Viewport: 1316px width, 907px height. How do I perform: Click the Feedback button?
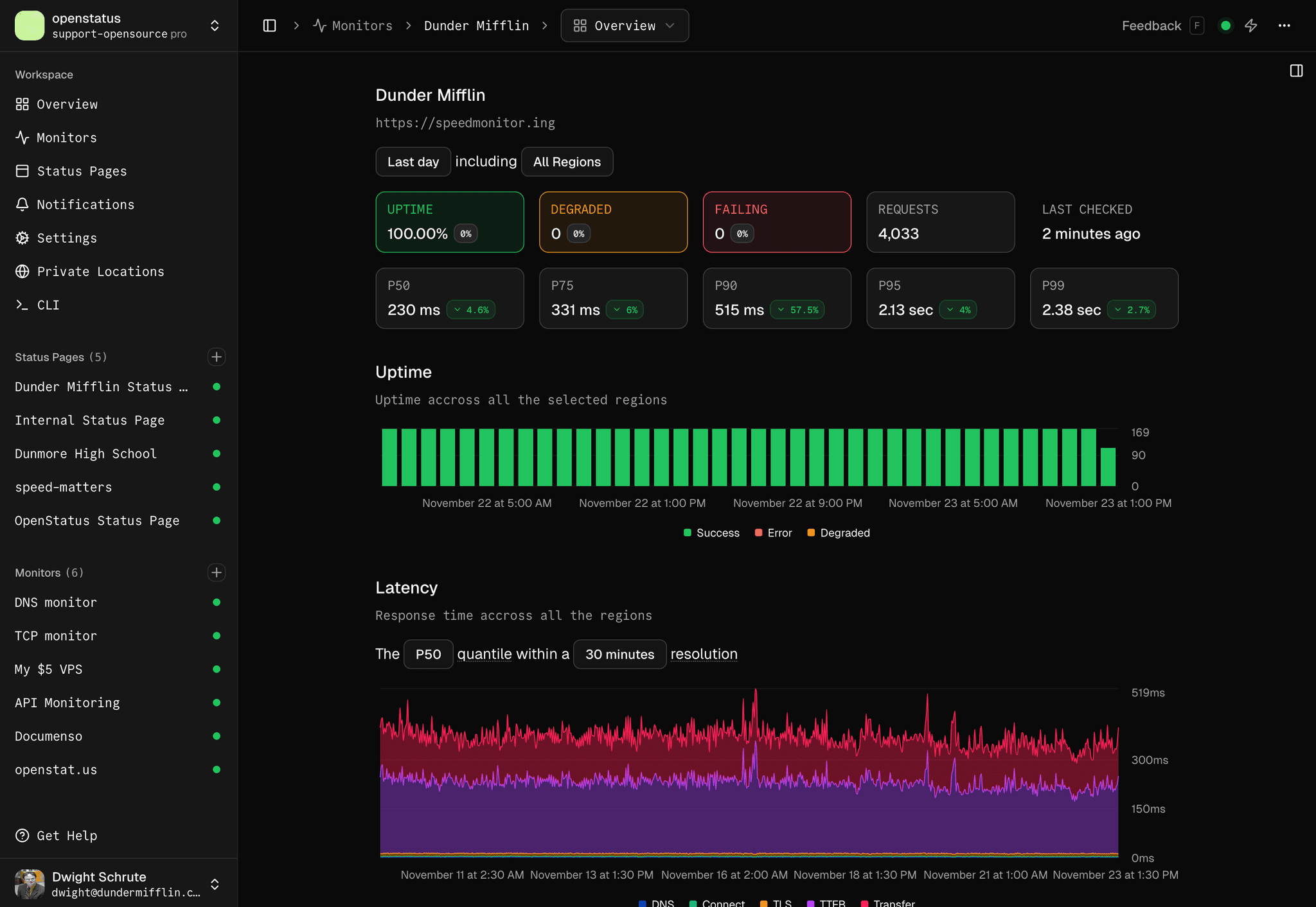(x=1151, y=26)
